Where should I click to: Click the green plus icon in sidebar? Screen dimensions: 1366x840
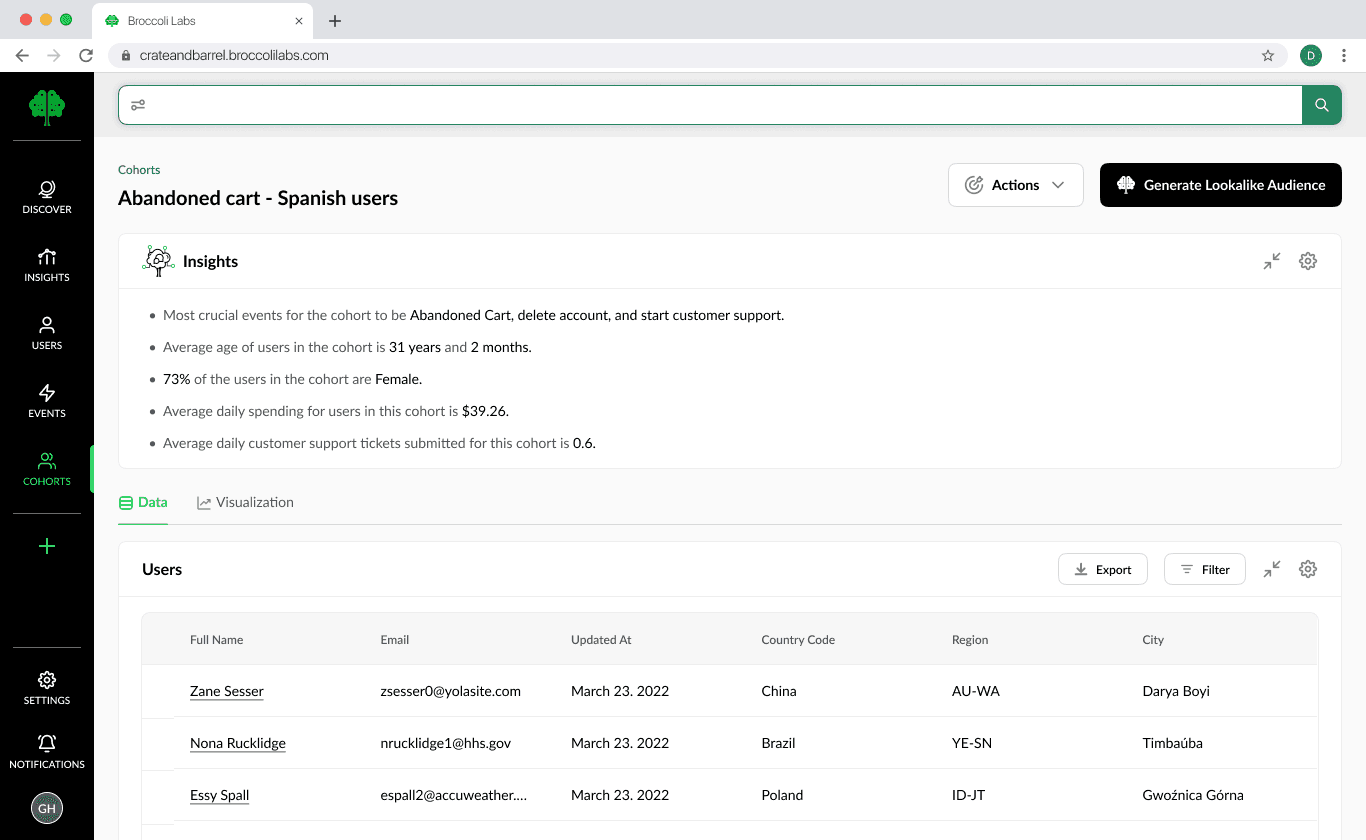pyautogui.click(x=47, y=546)
